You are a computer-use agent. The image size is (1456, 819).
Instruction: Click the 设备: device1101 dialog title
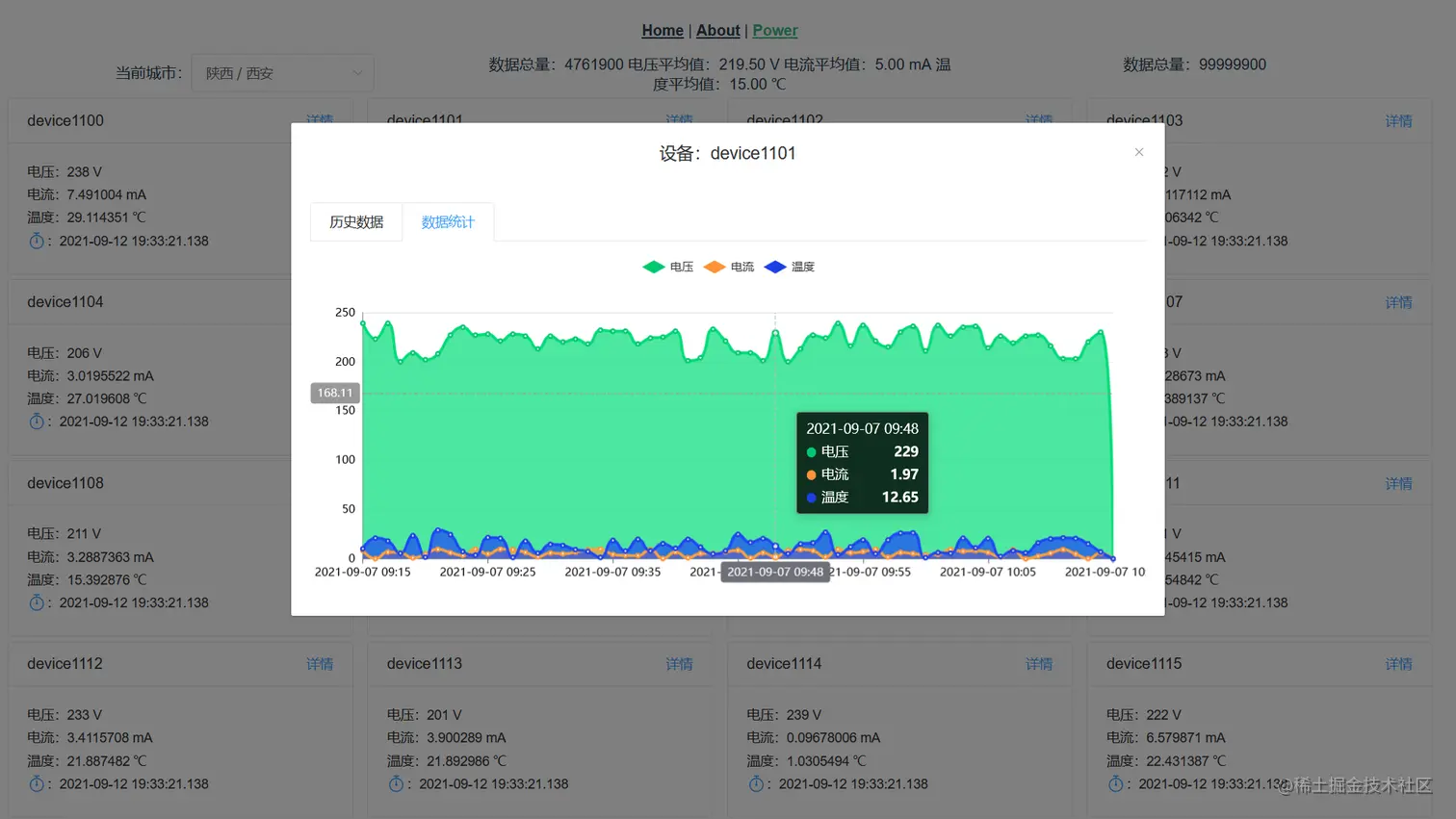728,154
